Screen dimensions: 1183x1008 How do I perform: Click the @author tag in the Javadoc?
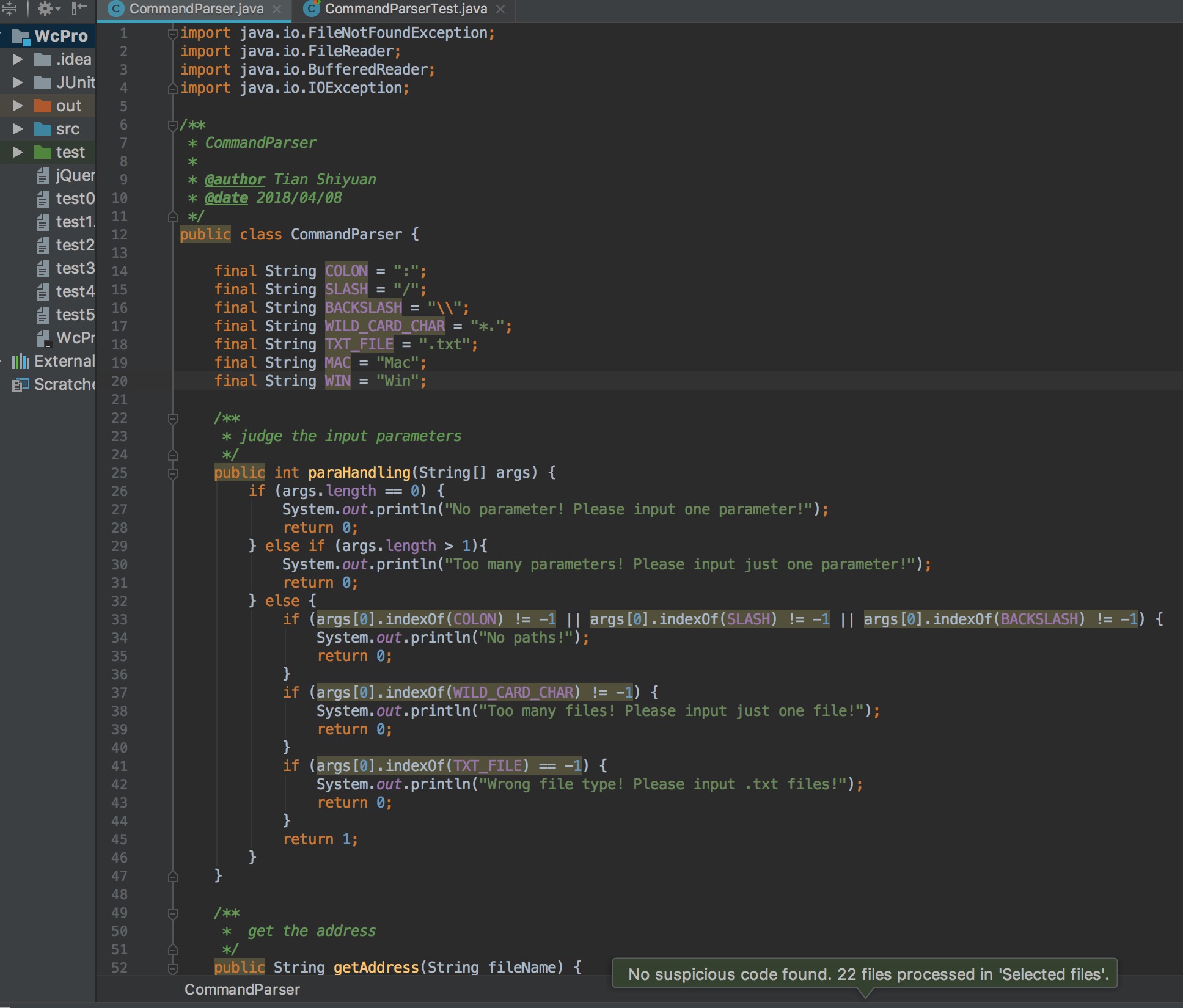(x=235, y=180)
